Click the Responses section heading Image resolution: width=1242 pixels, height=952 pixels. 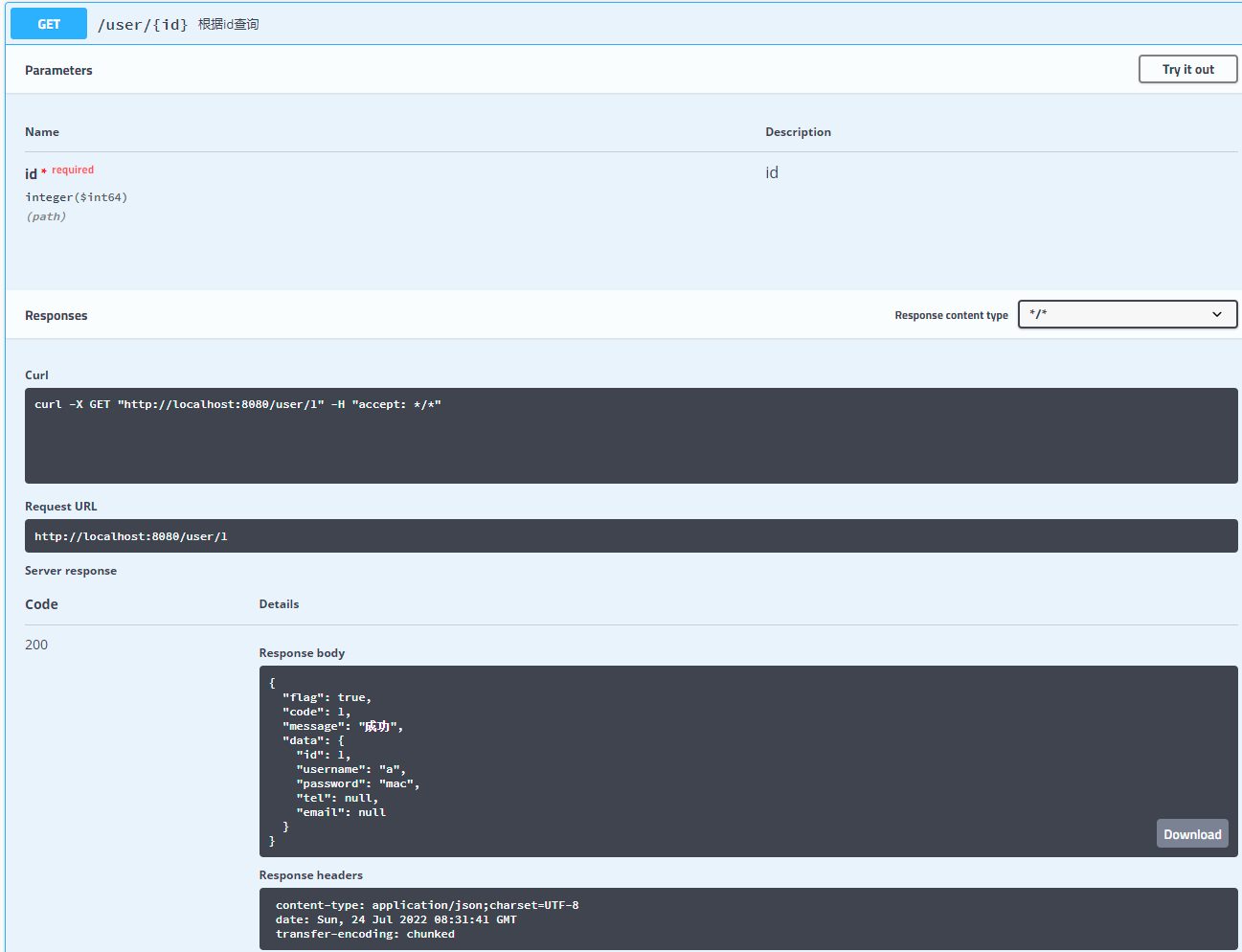(x=56, y=315)
